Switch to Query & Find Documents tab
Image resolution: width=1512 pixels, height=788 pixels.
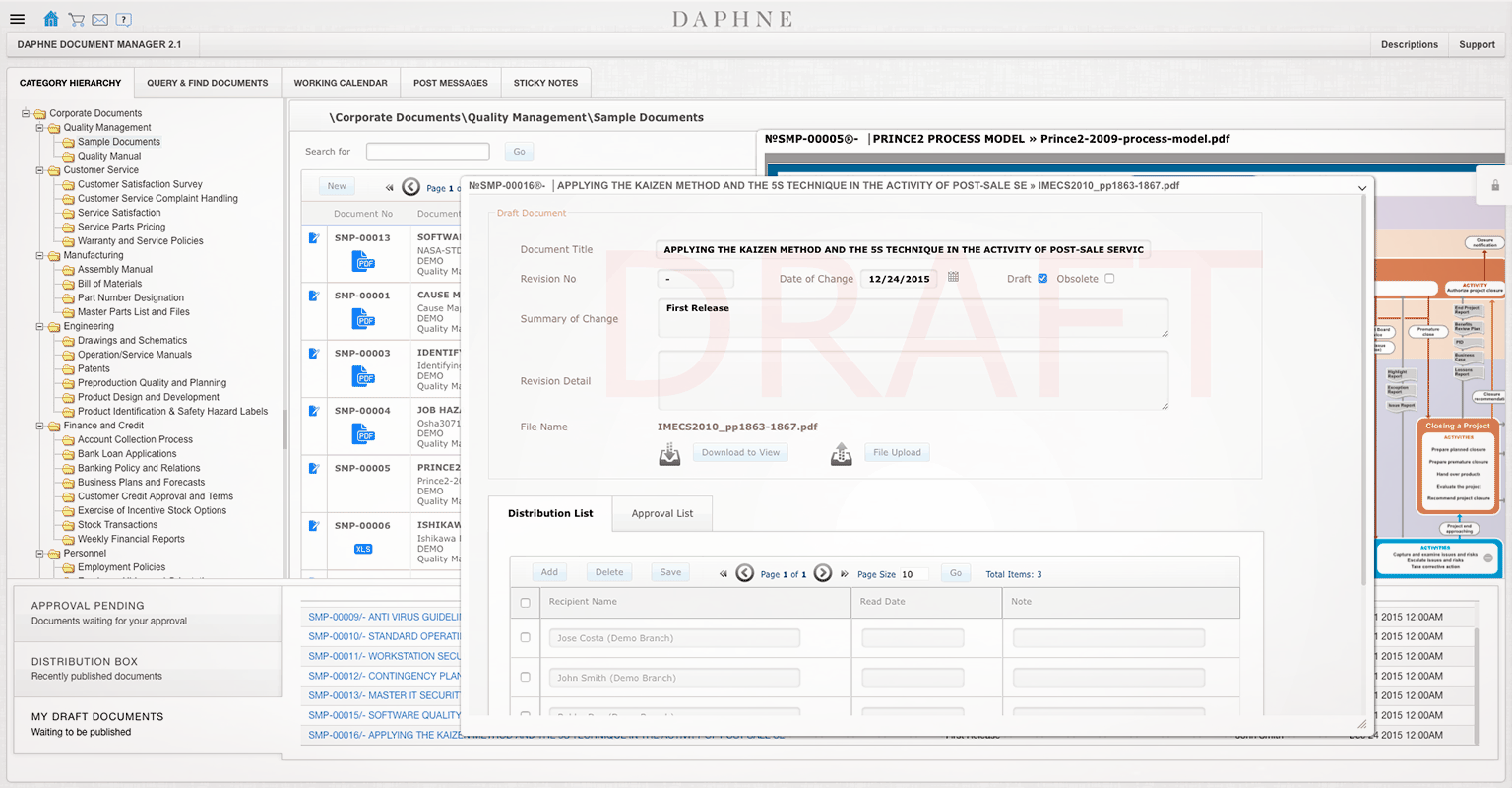(x=208, y=83)
